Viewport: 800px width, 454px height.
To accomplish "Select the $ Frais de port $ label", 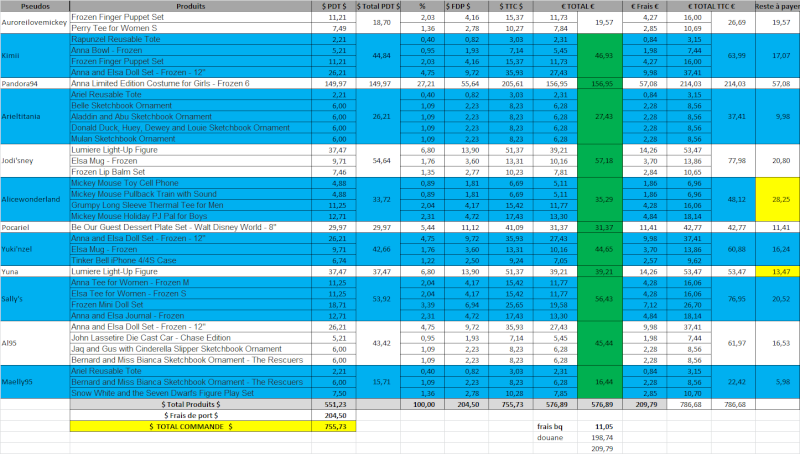I will click(x=190, y=415).
